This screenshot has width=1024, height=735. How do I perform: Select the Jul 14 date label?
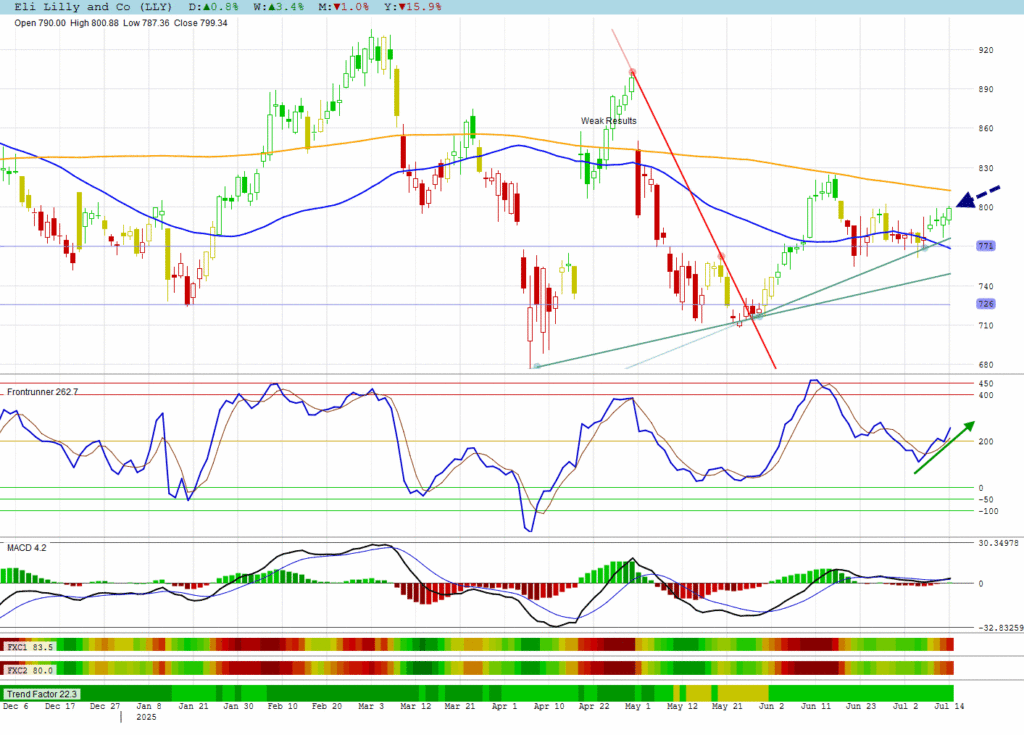click(949, 706)
